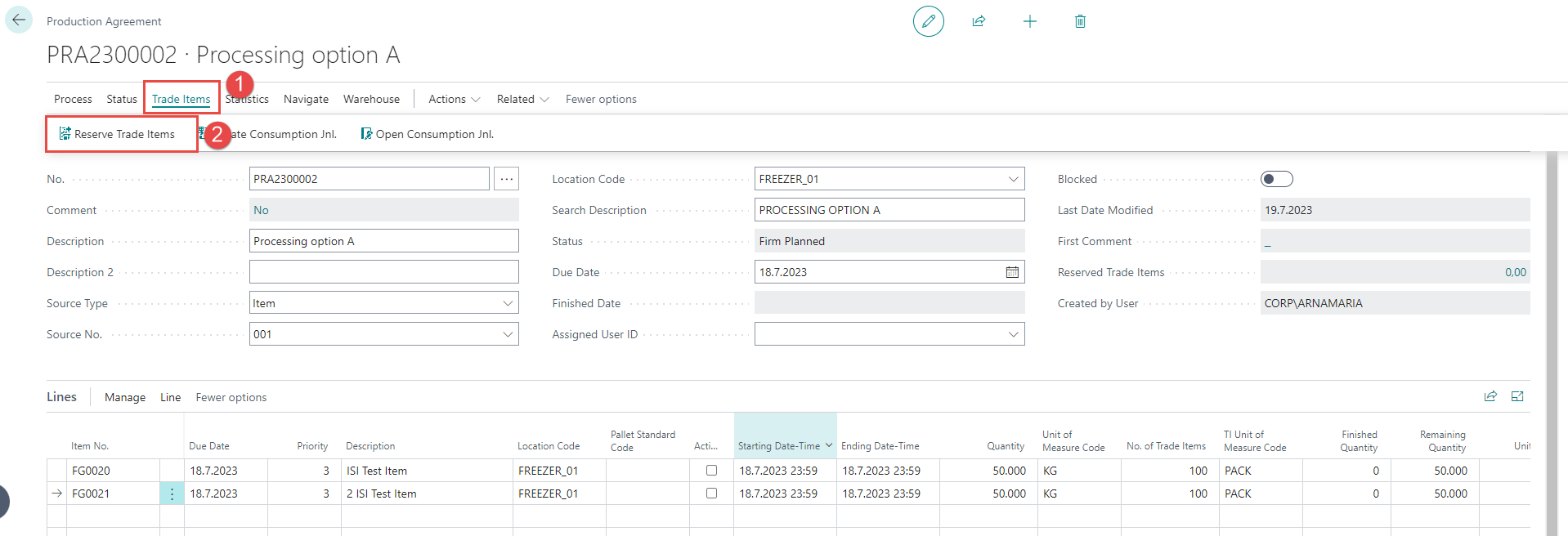
Task: Click Reserve Trade Items button
Action: pyautogui.click(x=123, y=134)
